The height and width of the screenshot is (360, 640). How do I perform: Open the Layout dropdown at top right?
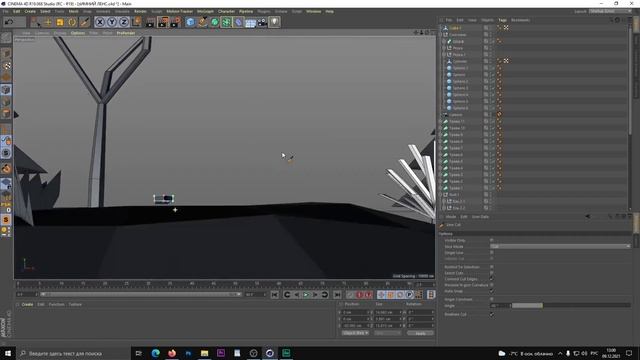(x=610, y=11)
